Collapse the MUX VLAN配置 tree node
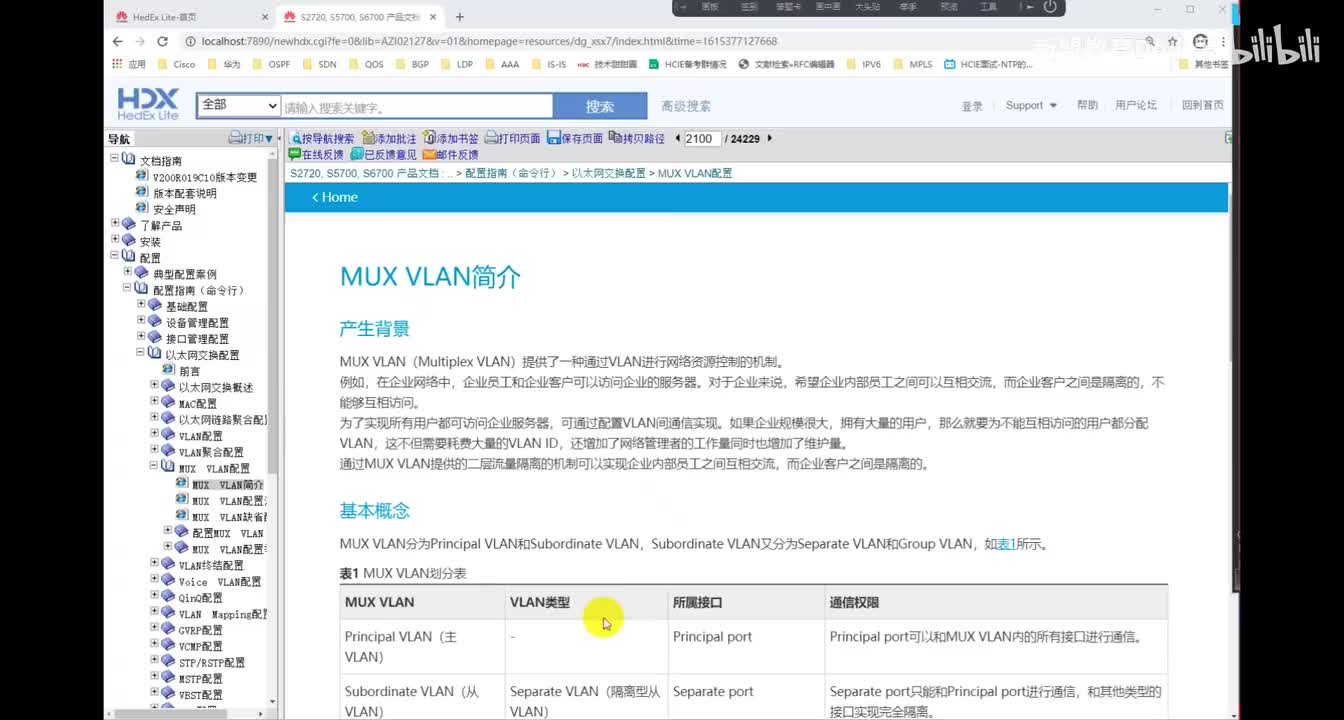Viewport: 1344px width, 720px height. [154, 466]
